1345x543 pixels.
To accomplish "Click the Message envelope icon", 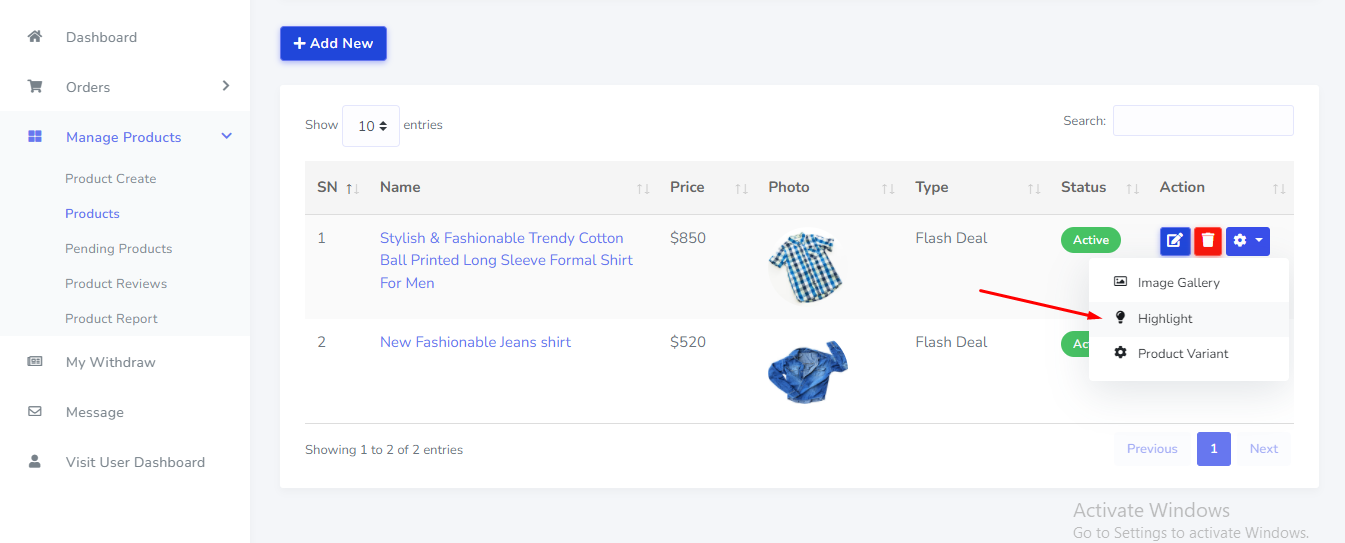I will [x=35, y=412].
